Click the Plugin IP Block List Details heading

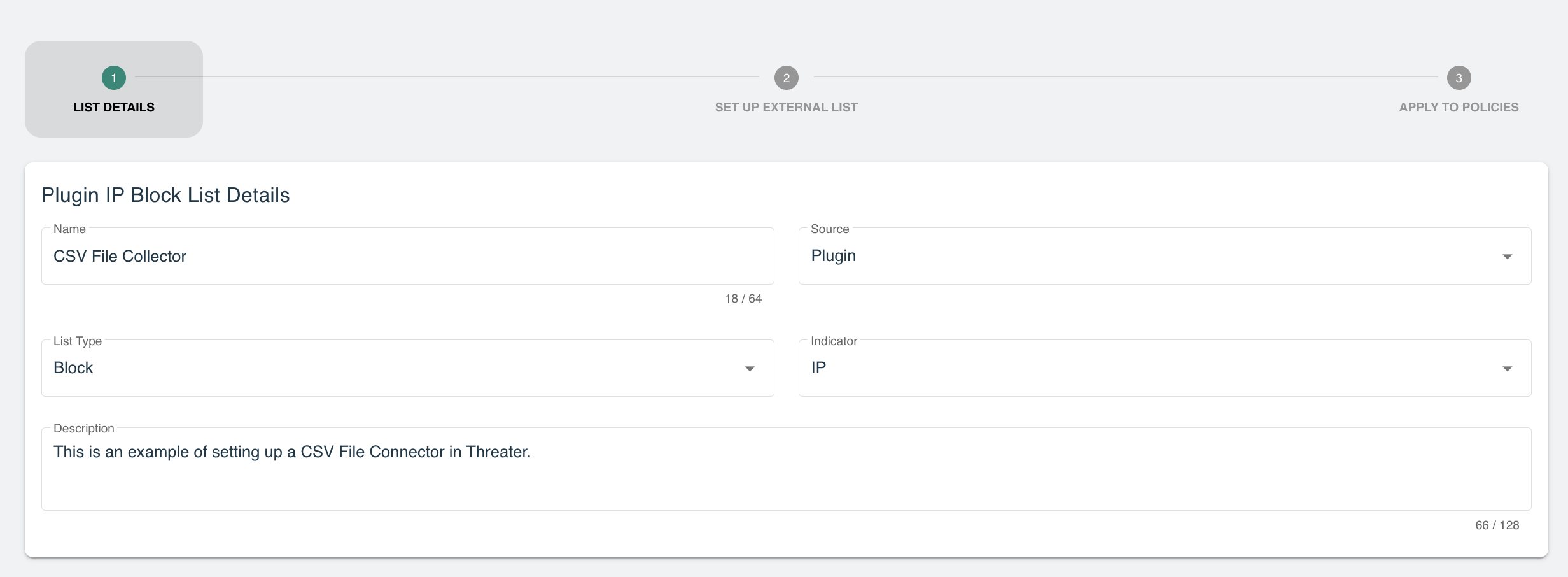pyautogui.click(x=165, y=195)
